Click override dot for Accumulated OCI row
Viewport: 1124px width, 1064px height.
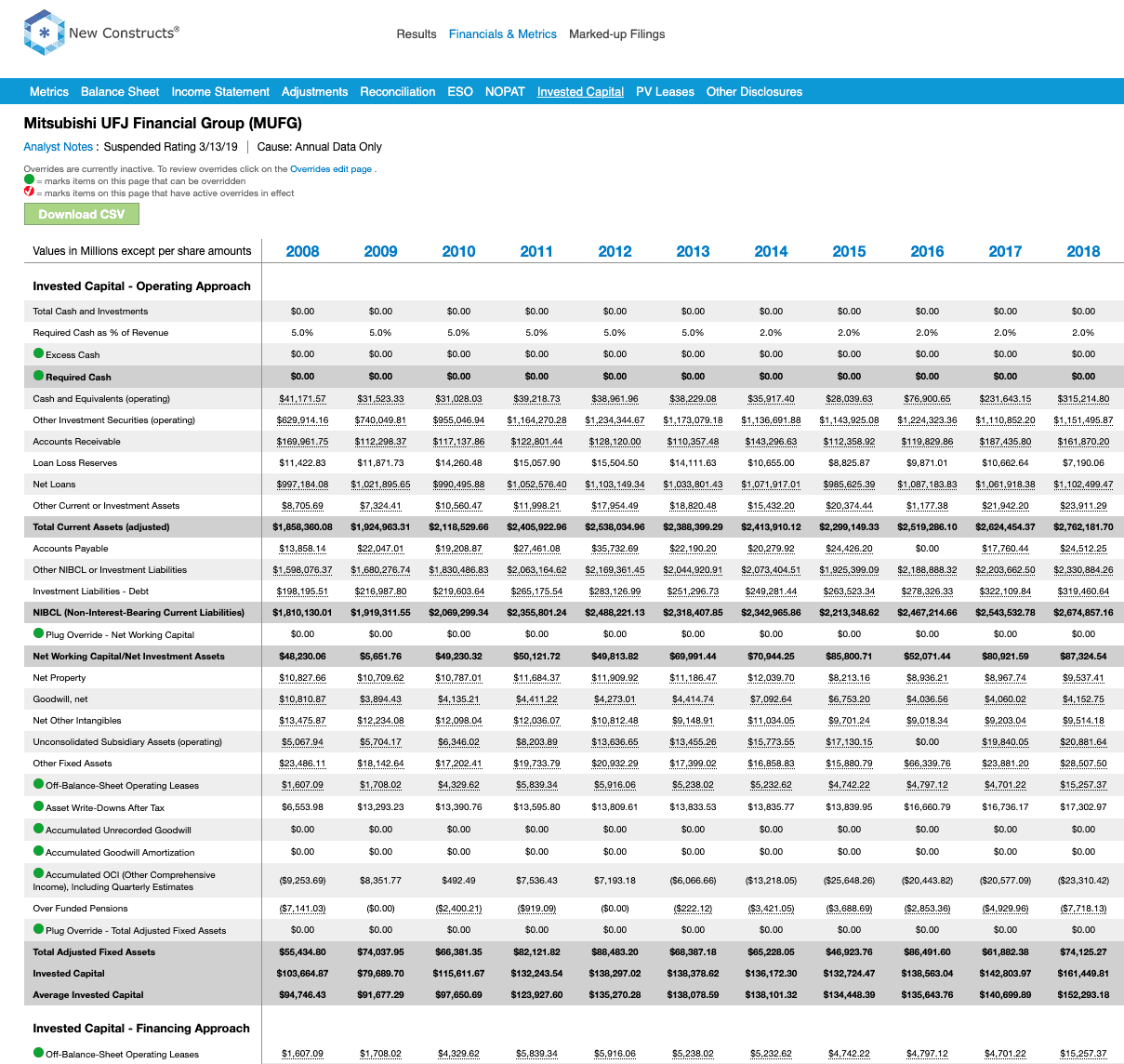click(39, 873)
